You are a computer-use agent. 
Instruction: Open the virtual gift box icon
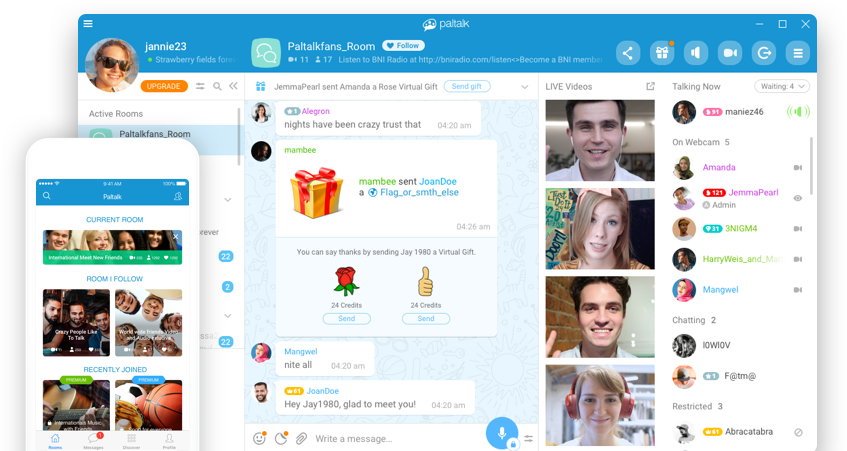pos(661,53)
